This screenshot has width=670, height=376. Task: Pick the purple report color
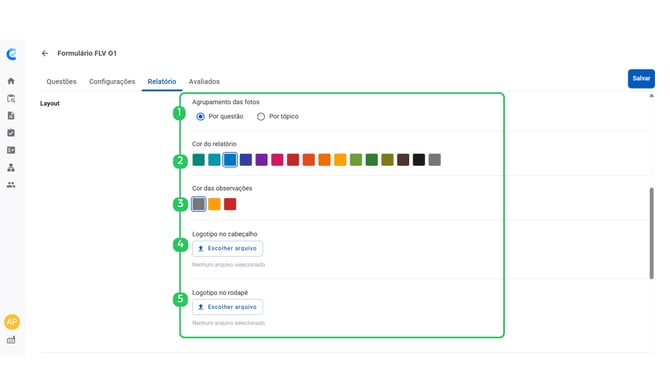[262, 160]
